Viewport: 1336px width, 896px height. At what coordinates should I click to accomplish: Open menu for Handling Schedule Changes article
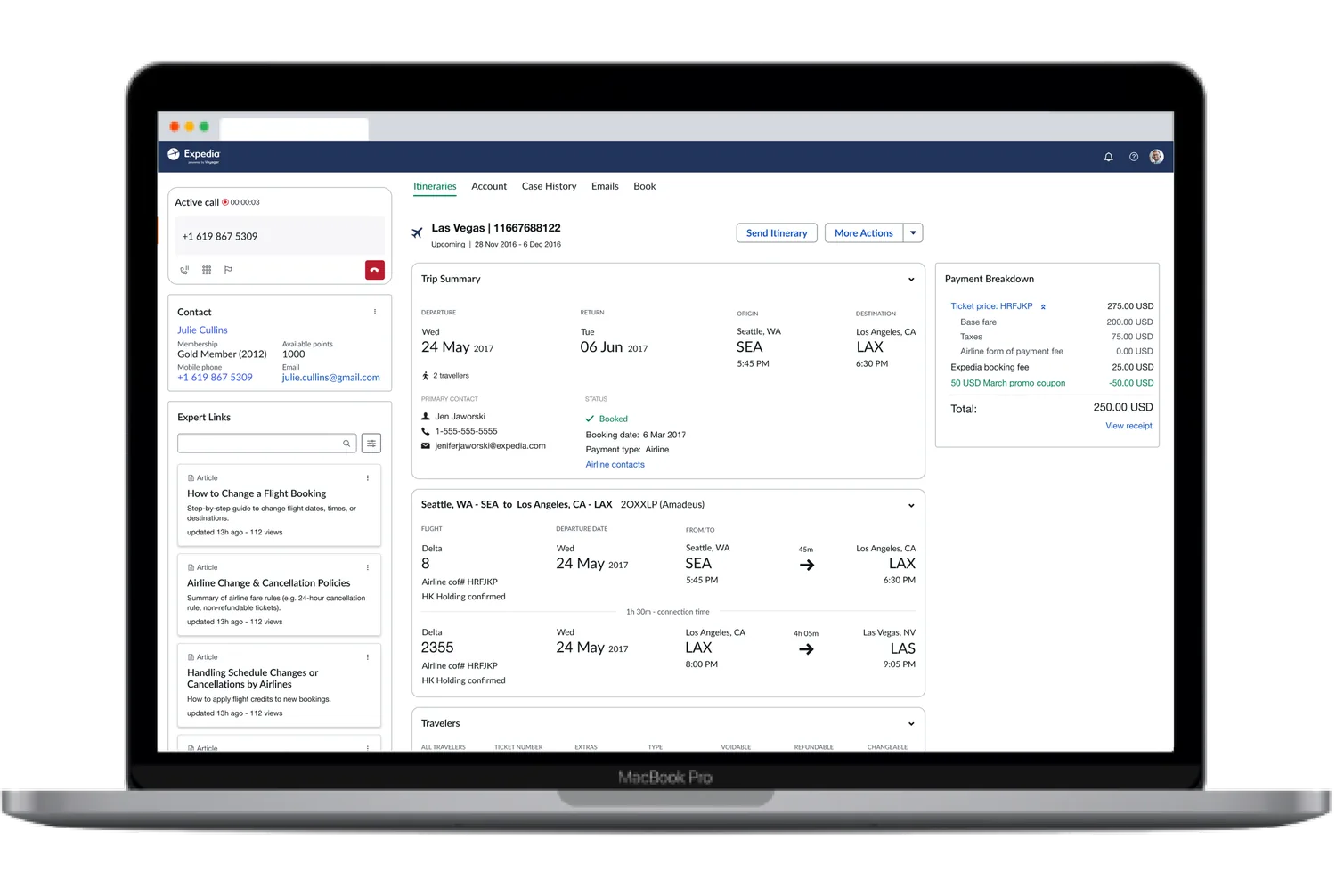pyautogui.click(x=368, y=657)
